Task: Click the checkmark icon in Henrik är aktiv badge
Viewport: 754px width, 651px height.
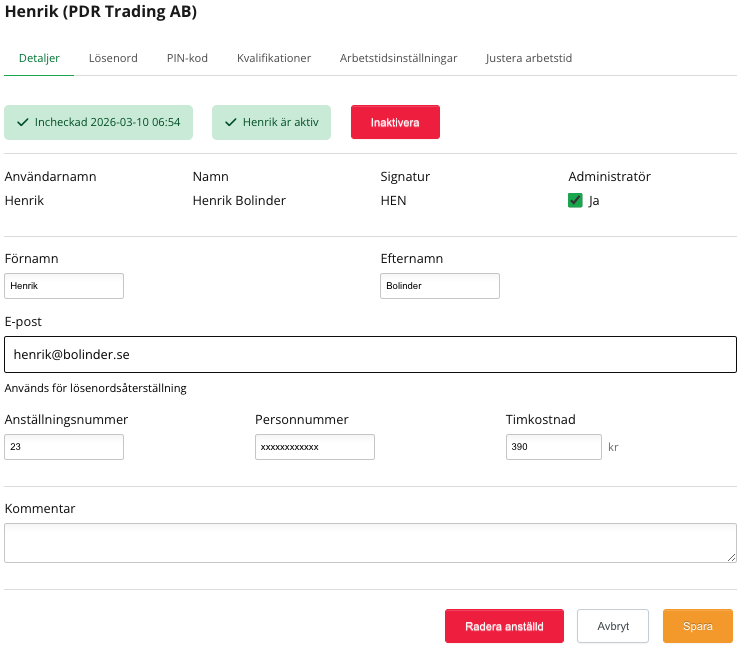Action: (230, 123)
